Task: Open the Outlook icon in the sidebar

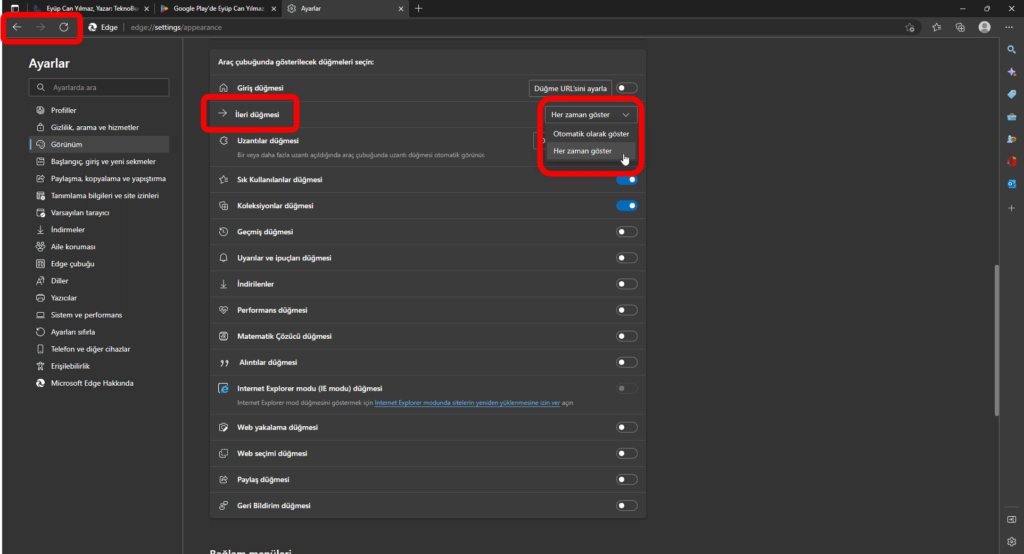Action: tap(1012, 184)
